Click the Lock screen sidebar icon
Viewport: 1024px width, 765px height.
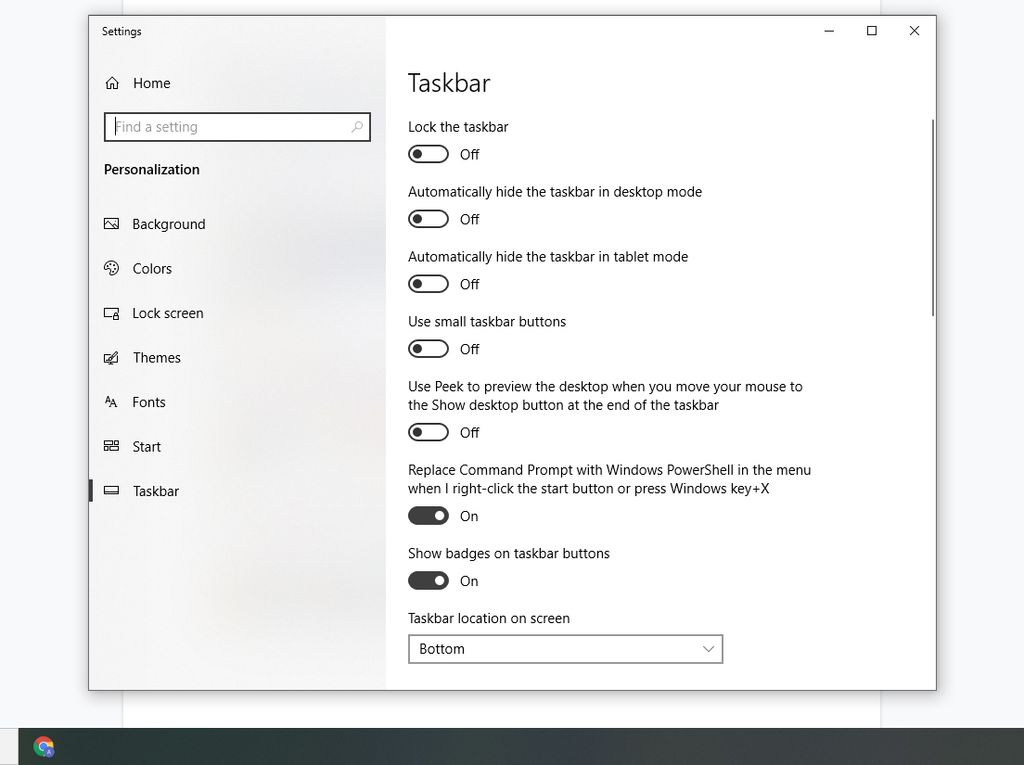111,313
